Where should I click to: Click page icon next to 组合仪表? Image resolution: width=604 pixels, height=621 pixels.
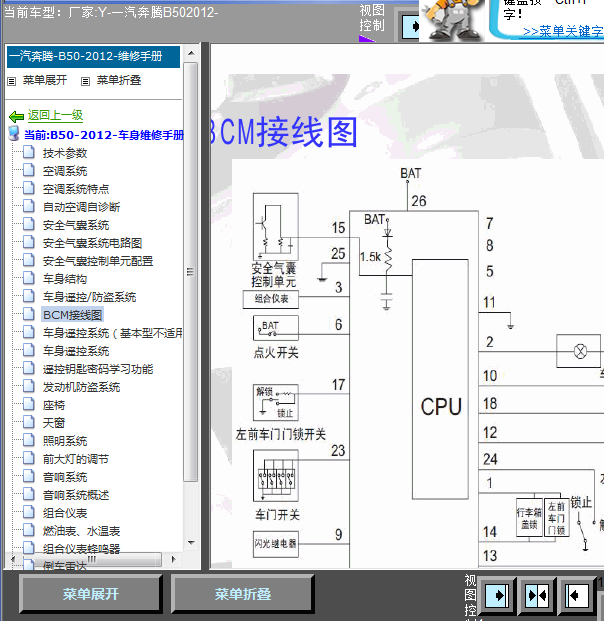pyautogui.click(x=29, y=512)
